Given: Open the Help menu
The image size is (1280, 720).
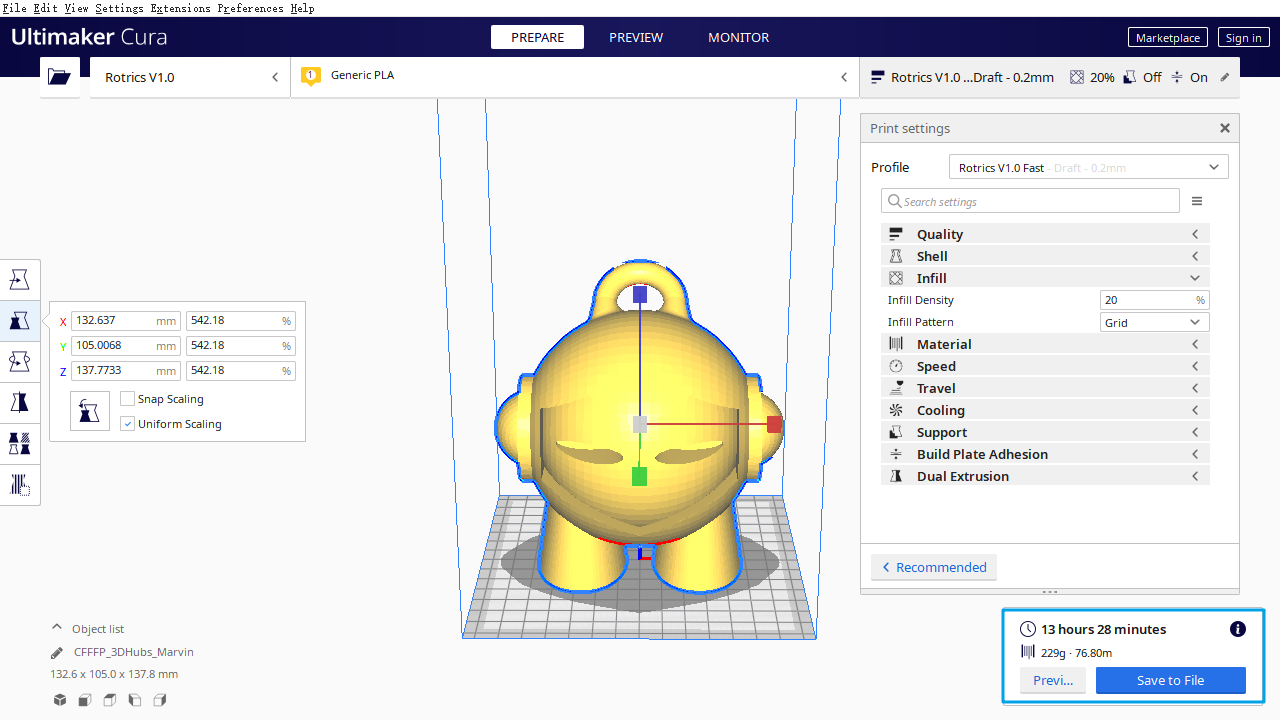Looking at the screenshot, I should coord(302,8).
